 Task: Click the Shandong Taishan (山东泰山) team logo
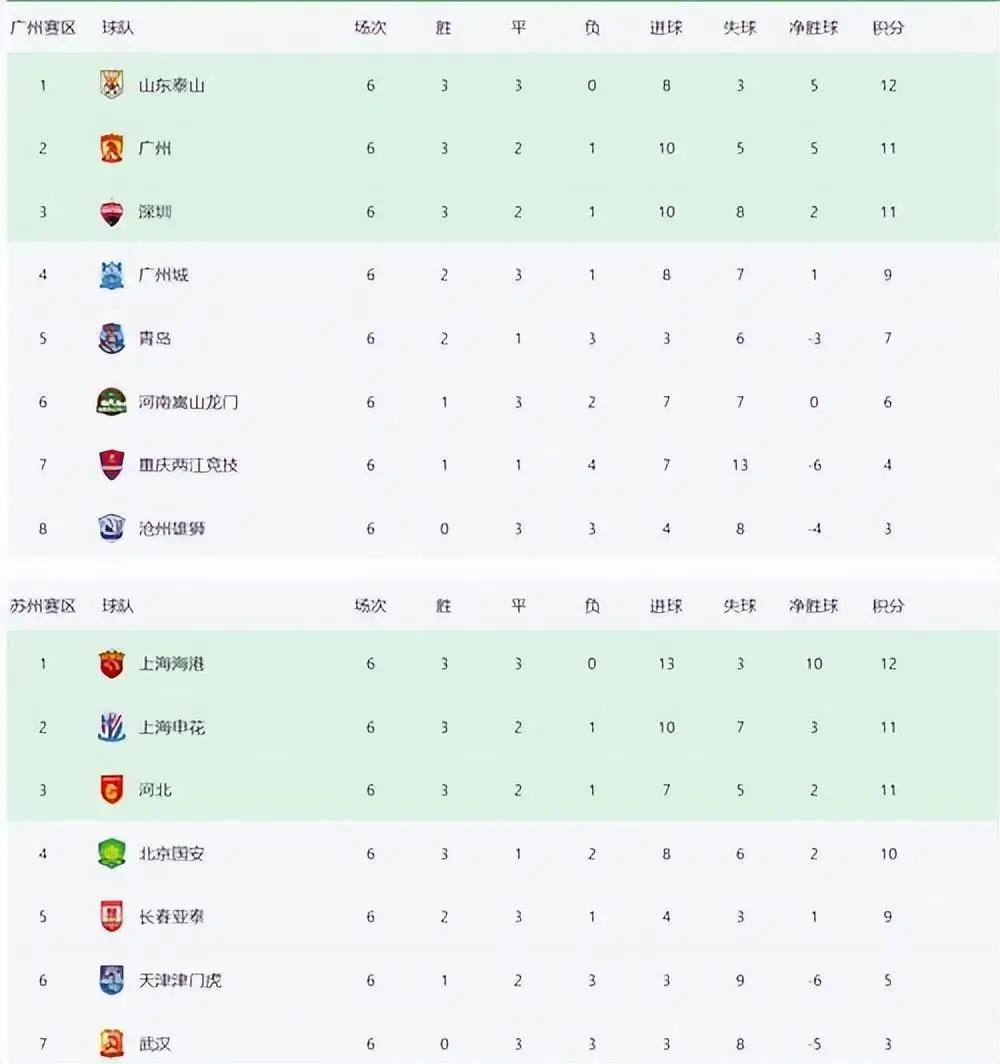point(111,85)
